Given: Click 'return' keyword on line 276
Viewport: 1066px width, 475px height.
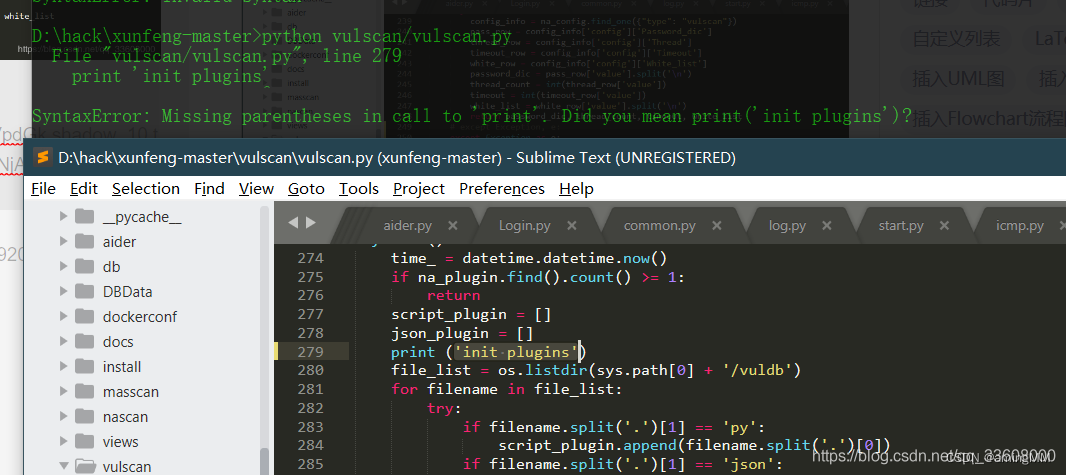Looking at the screenshot, I should point(453,295).
